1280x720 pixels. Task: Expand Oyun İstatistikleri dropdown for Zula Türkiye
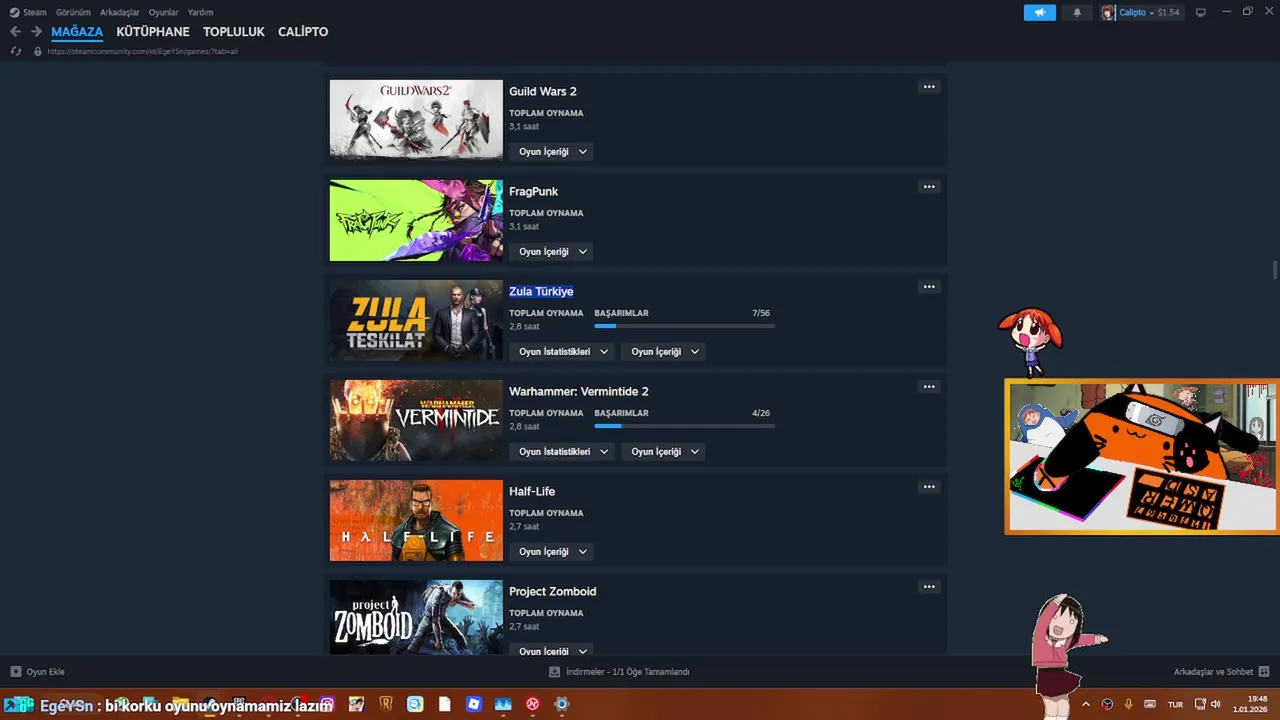pyautogui.click(x=563, y=352)
